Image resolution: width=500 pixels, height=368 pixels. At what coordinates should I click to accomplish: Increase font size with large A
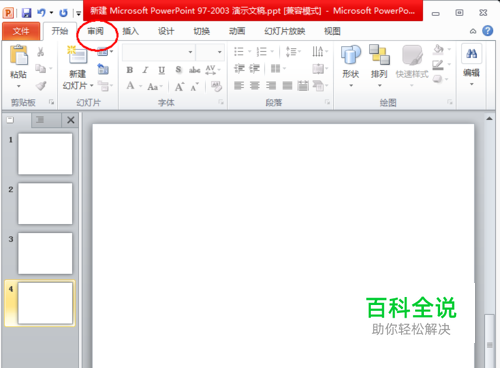pos(179,87)
